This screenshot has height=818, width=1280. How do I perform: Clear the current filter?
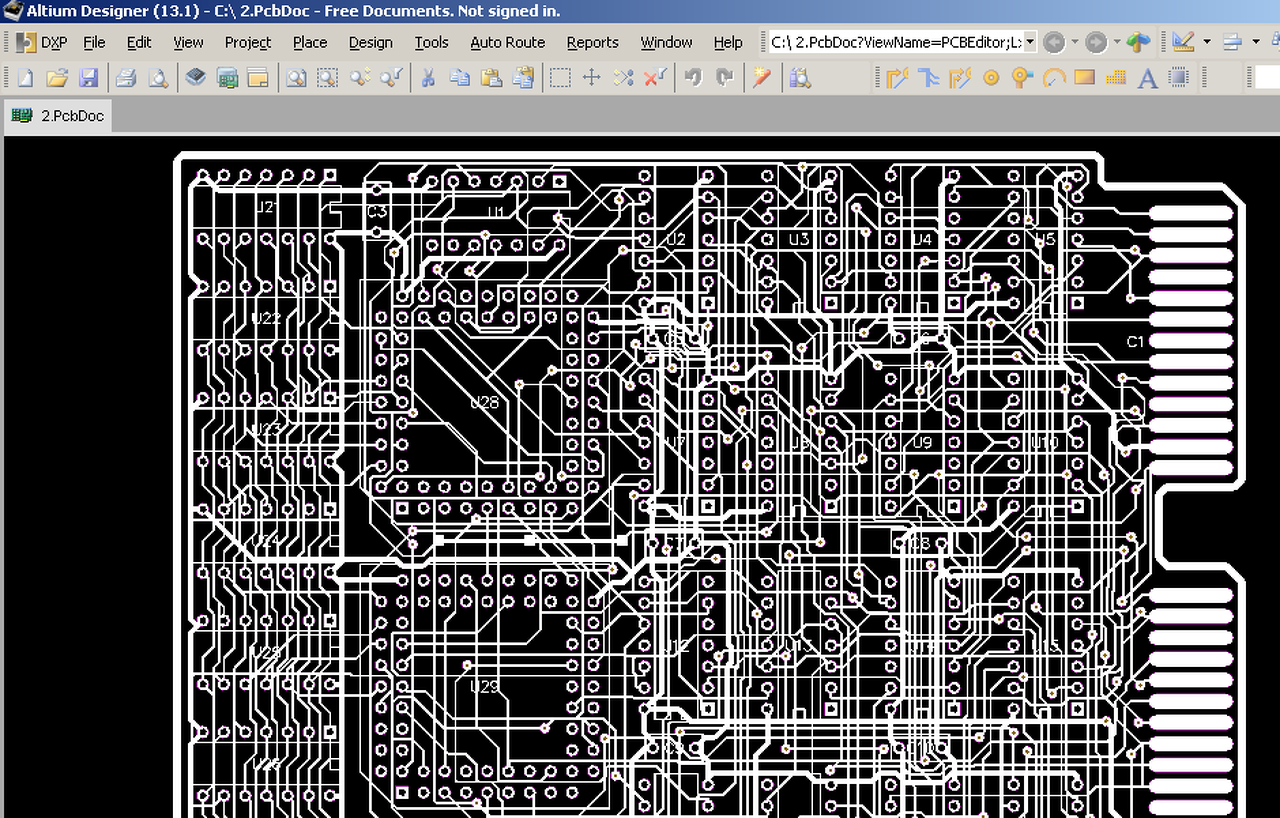(x=655, y=77)
